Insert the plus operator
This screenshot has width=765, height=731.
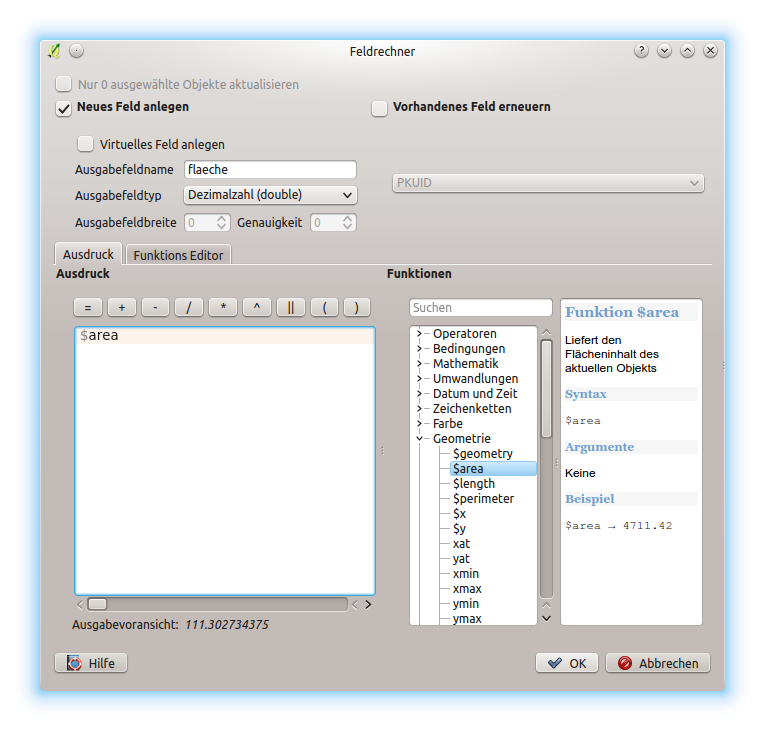coord(121,308)
